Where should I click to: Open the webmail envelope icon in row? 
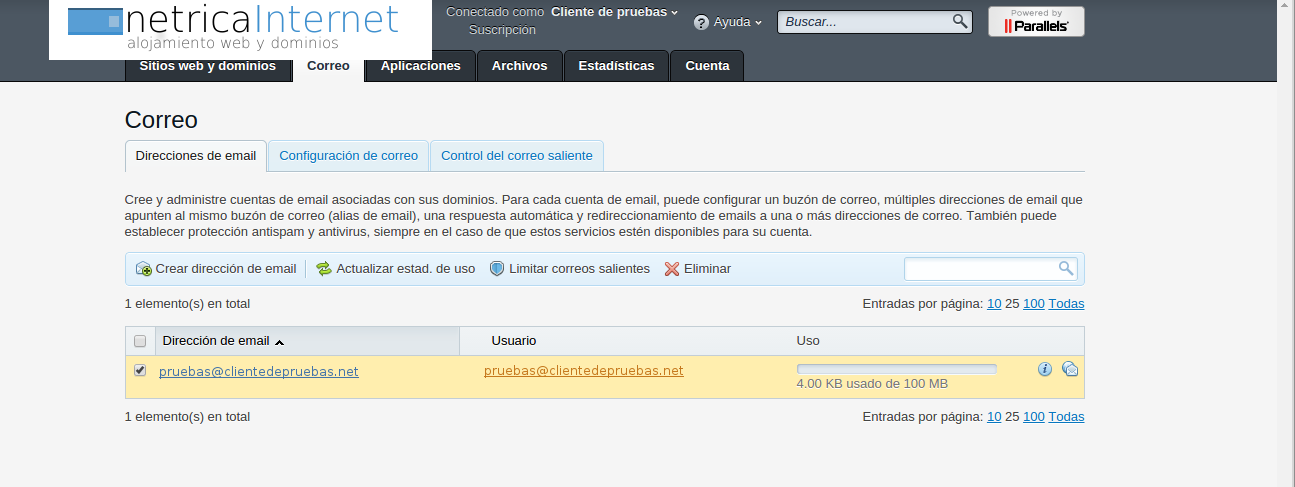[x=1070, y=369]
